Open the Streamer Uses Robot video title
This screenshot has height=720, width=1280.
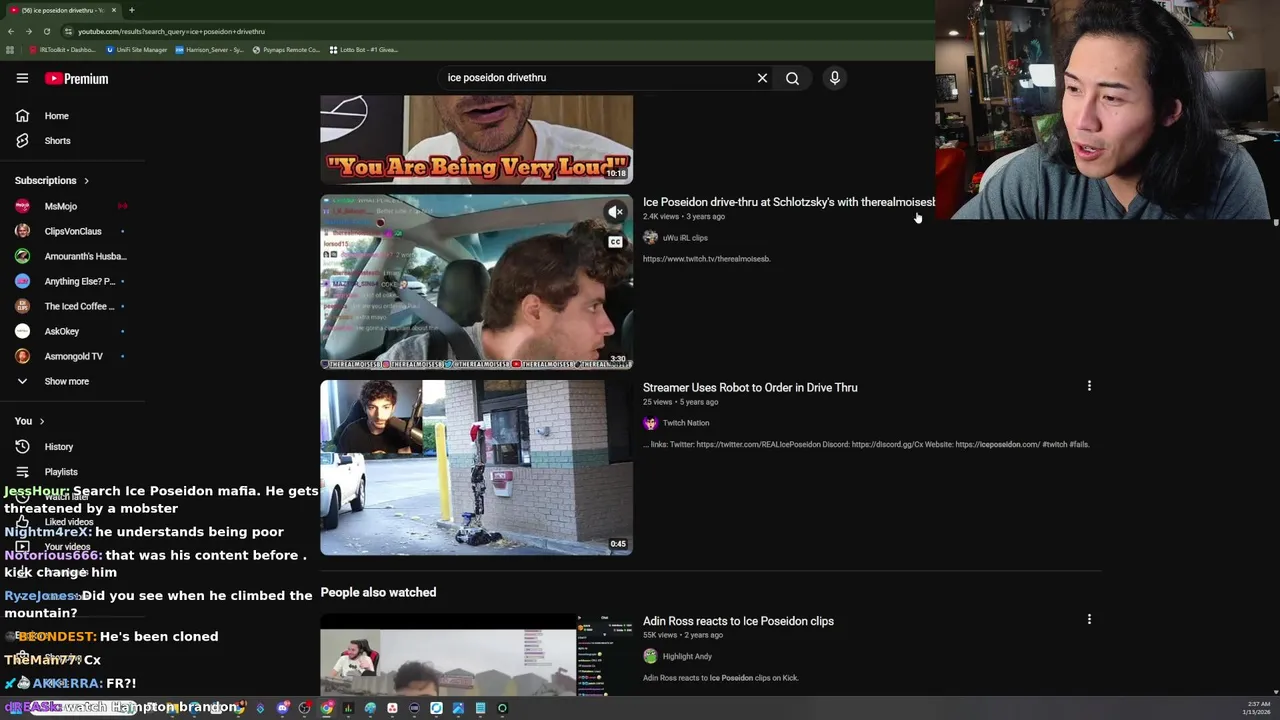(x=750, y=388)
